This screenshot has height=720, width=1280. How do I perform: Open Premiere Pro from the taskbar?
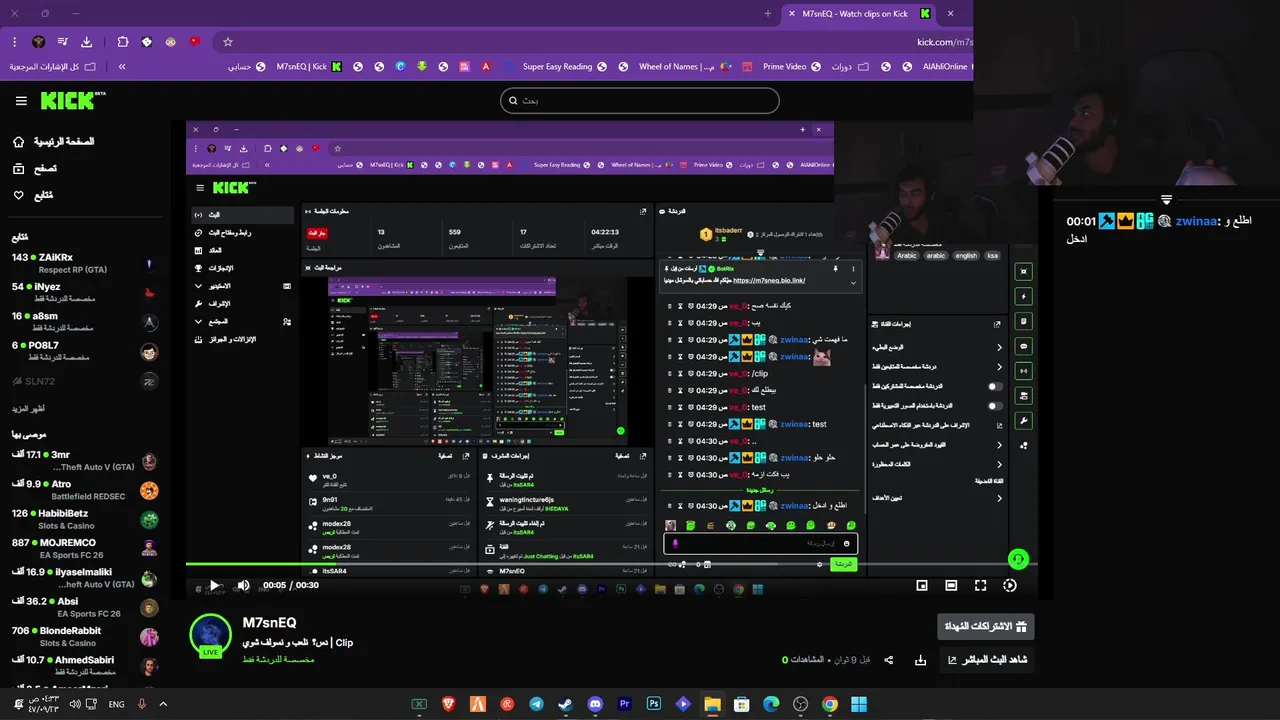[625, 704]
